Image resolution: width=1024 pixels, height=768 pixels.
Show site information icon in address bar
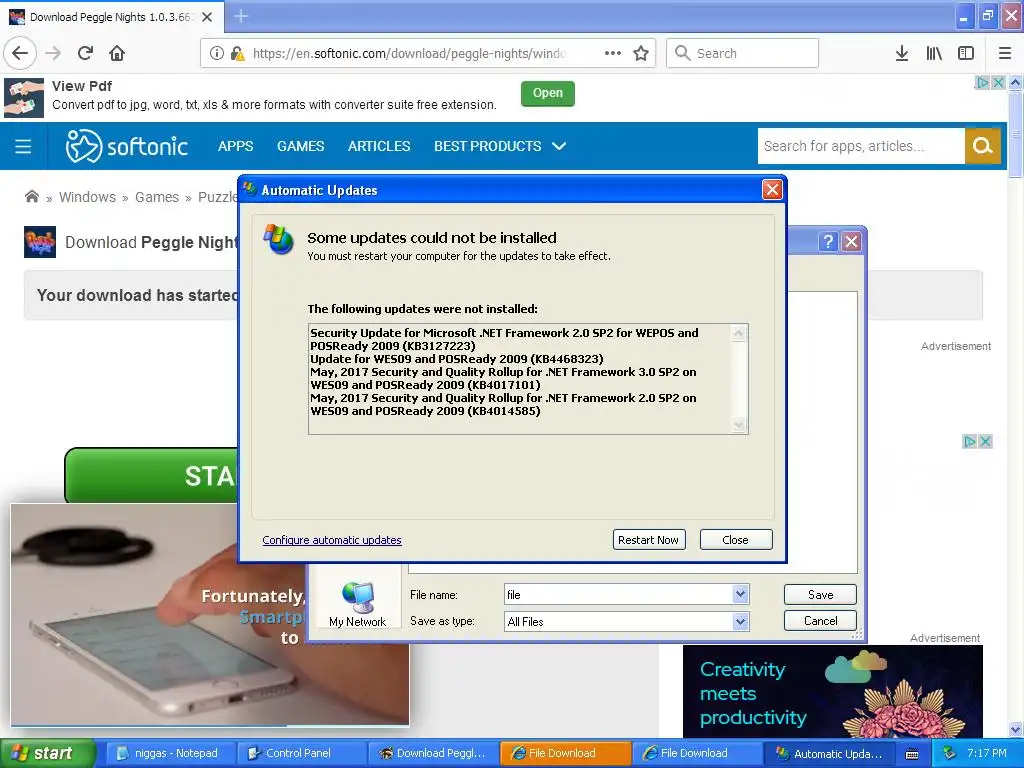(x=217, y=54)
